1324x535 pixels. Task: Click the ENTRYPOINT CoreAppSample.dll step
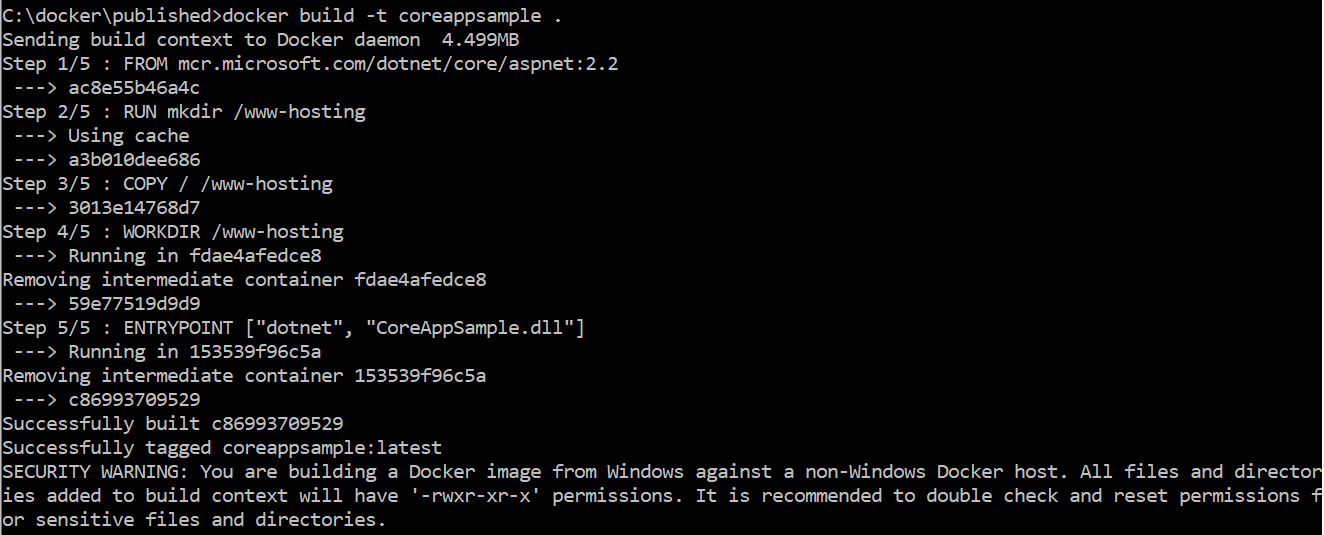[x=294, y=328]
